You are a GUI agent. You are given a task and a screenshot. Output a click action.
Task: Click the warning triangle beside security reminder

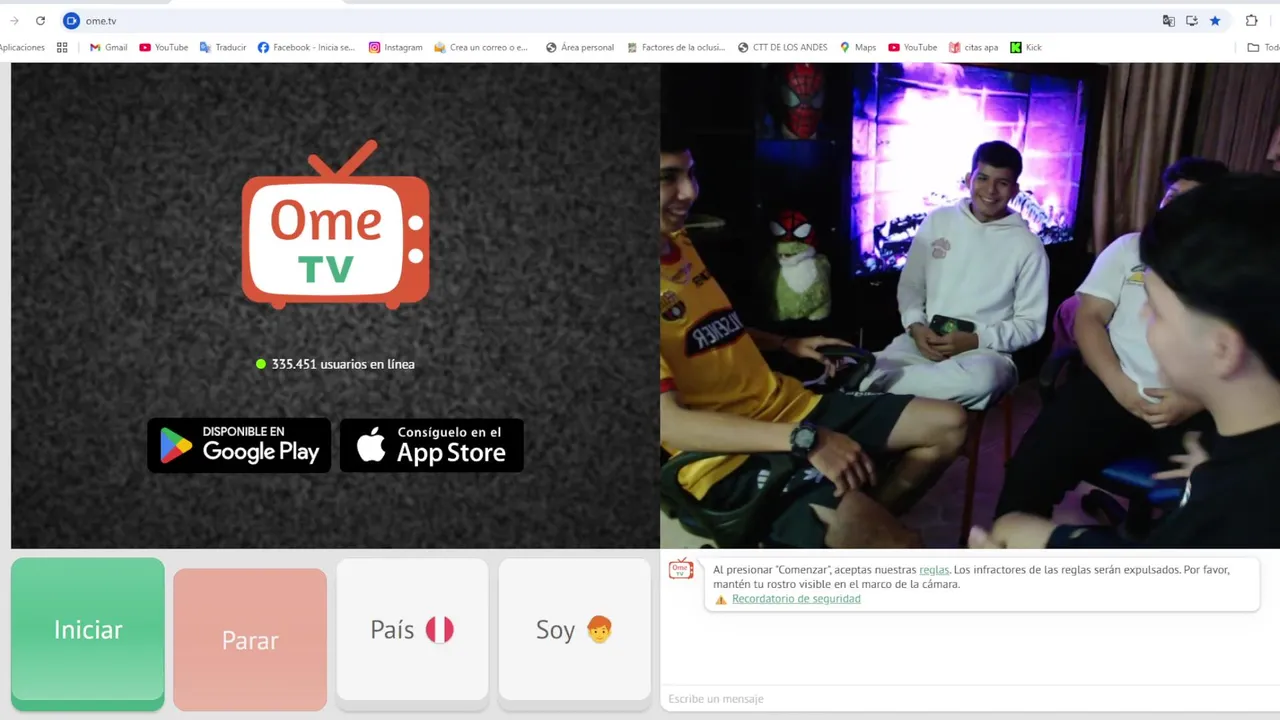pyautogui.click(x=721, y=600)
